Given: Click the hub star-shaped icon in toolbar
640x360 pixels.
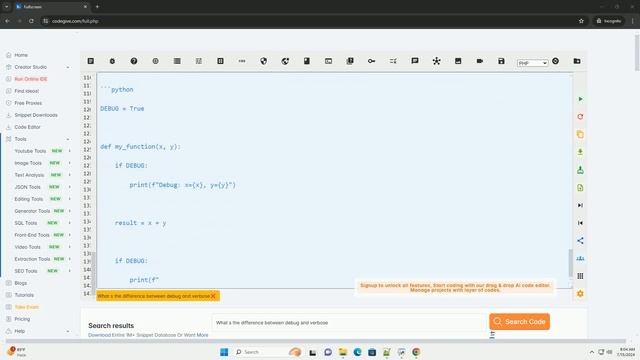Looking at the screenshot, I should point(436,61).
